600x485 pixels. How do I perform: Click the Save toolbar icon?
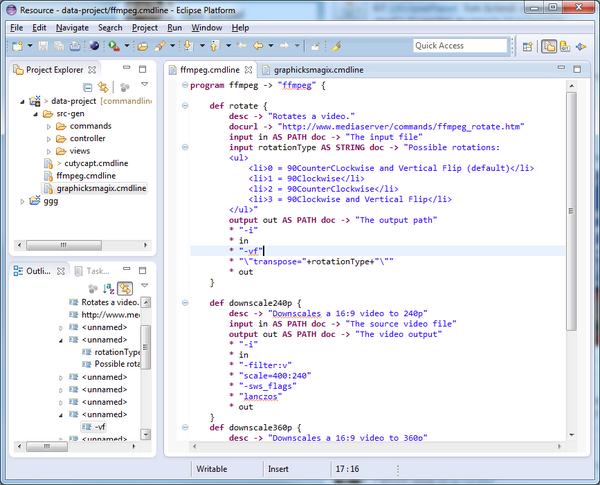click(43, 46)
